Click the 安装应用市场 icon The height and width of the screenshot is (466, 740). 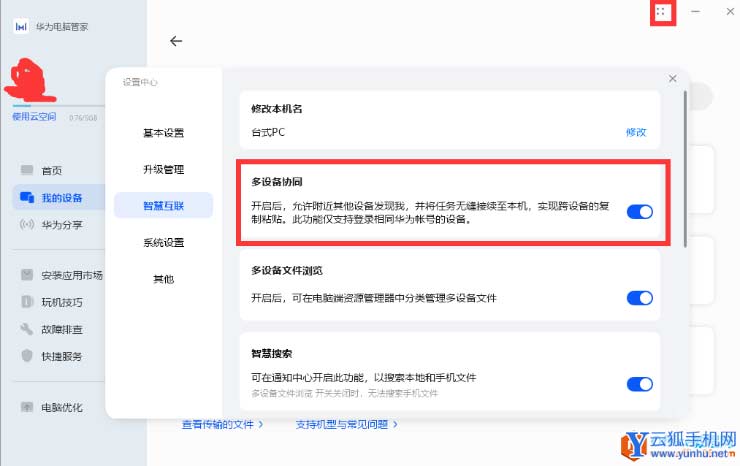(27, 274)
